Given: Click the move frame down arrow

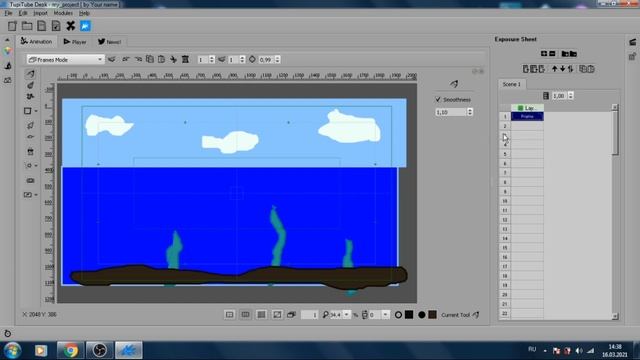Looking at the screenshot, I should click(562, 69).
